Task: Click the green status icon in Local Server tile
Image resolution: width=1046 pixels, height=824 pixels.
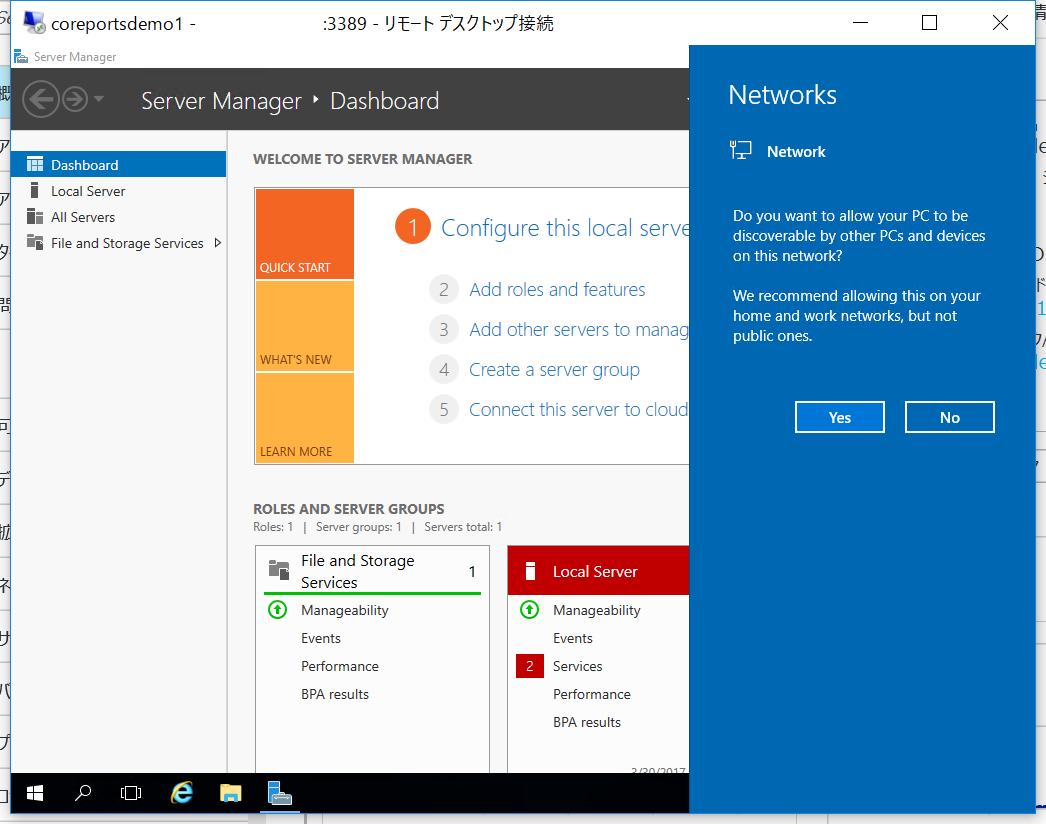Action: tap(530, 609)
